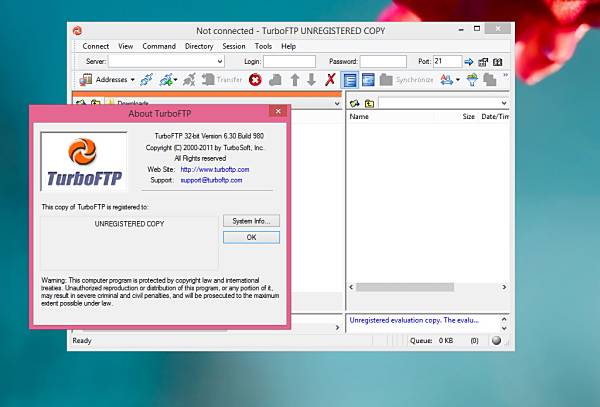Open the Help menu
This screenshot has height=407, width=600.
click(289, 46)
